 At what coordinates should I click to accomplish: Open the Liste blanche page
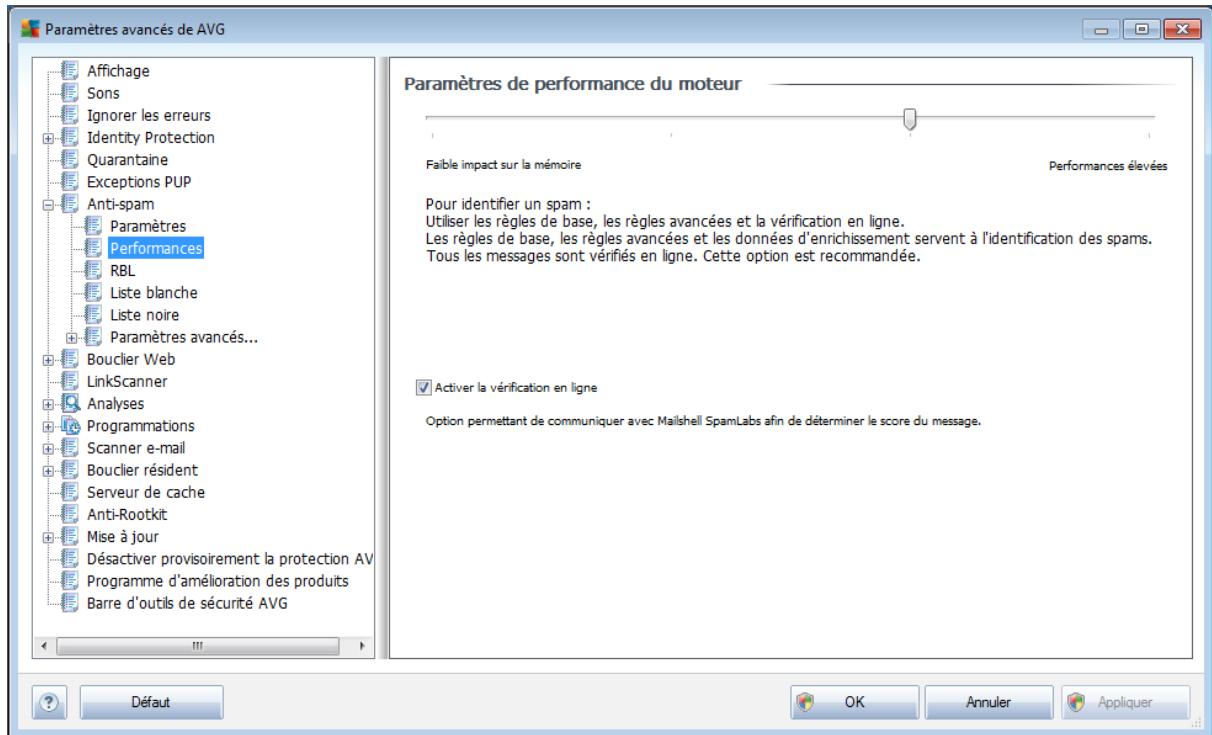[x=153, y=292]
